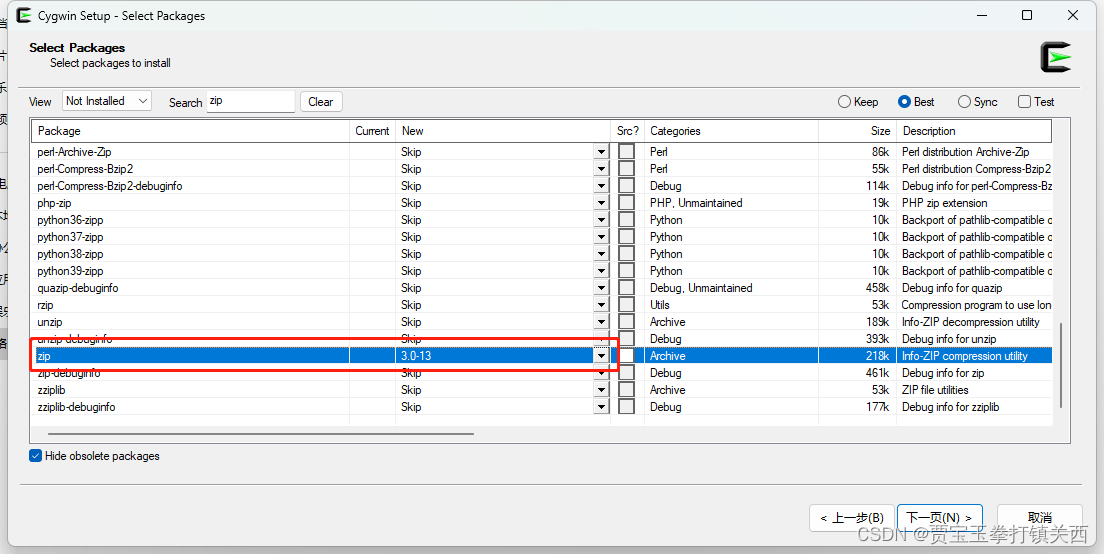The image size is (1104, 554).
Task: Open version dropdown for zziplib-debuginfo
Action: click(x=601, y=407)
